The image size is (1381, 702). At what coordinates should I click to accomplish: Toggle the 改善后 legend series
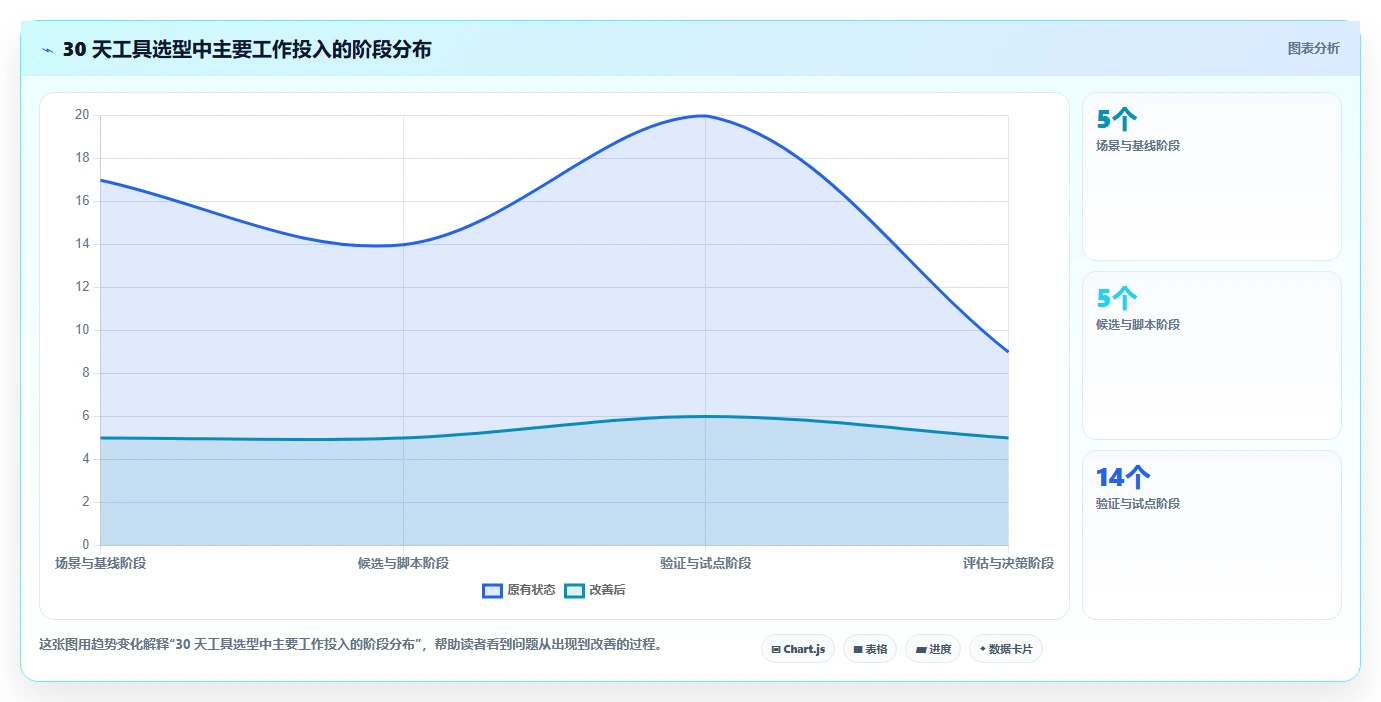595,590
